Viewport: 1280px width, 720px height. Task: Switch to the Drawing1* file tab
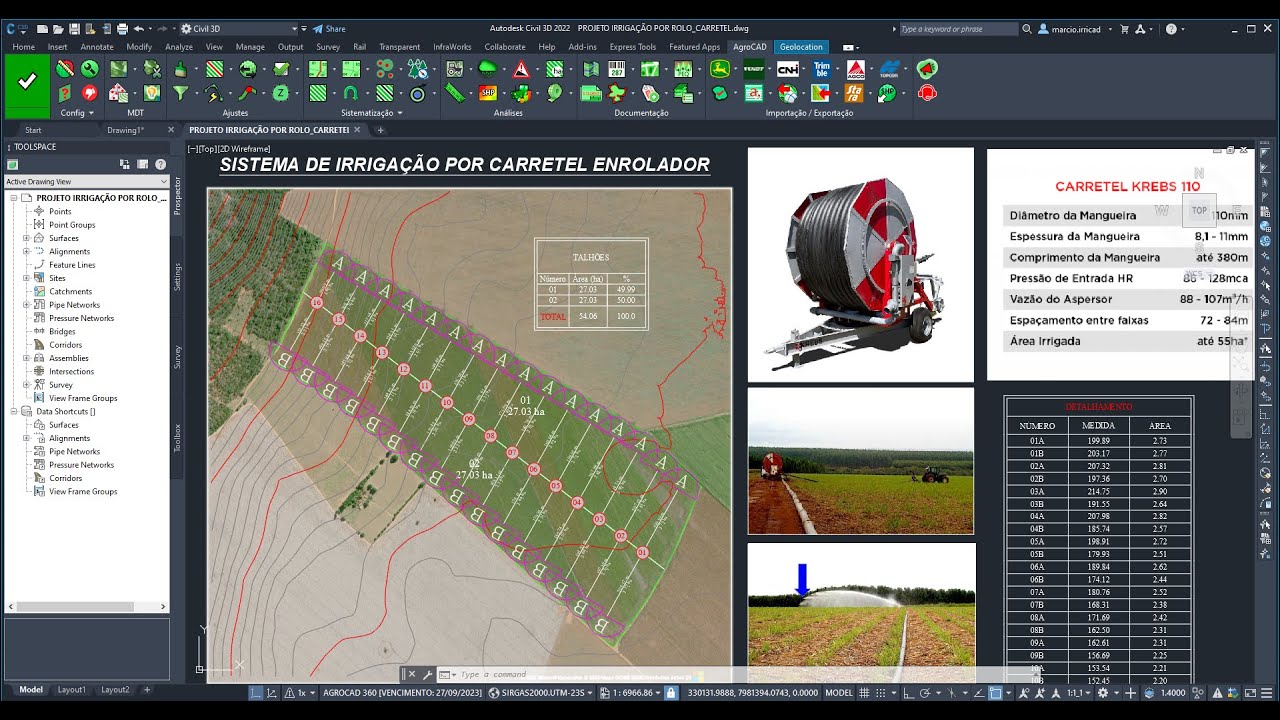point(126,130)
